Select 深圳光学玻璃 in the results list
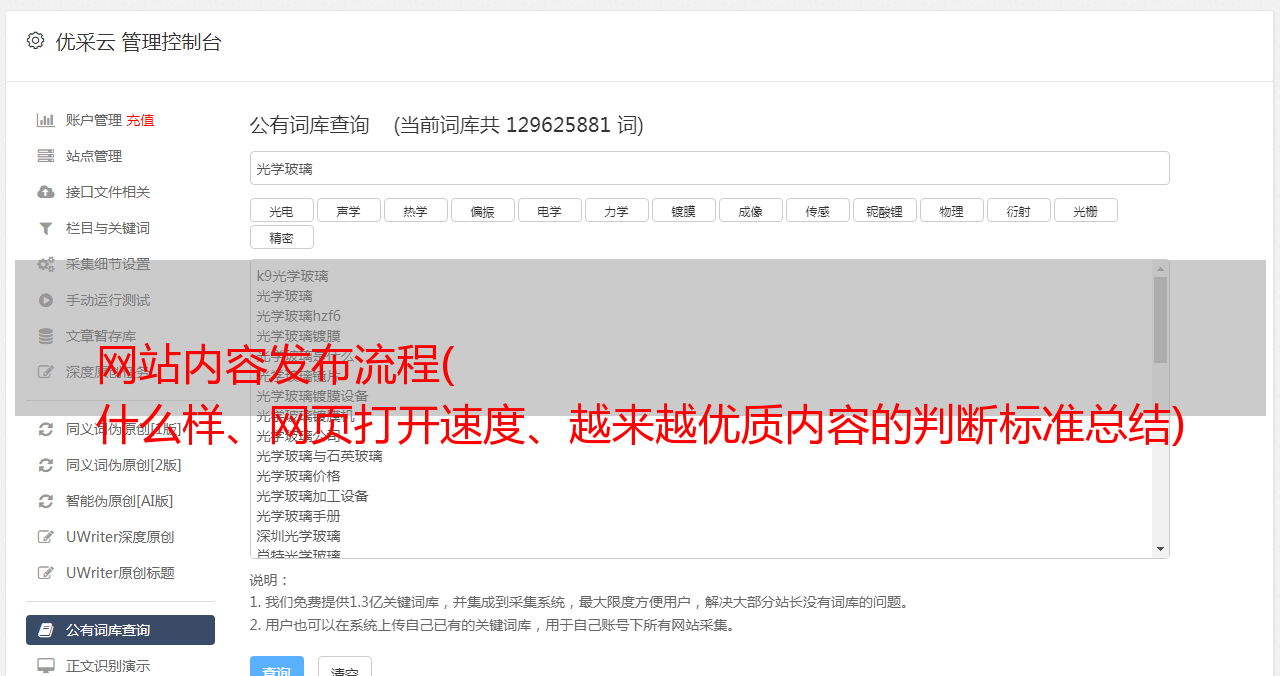 (298, 536)
